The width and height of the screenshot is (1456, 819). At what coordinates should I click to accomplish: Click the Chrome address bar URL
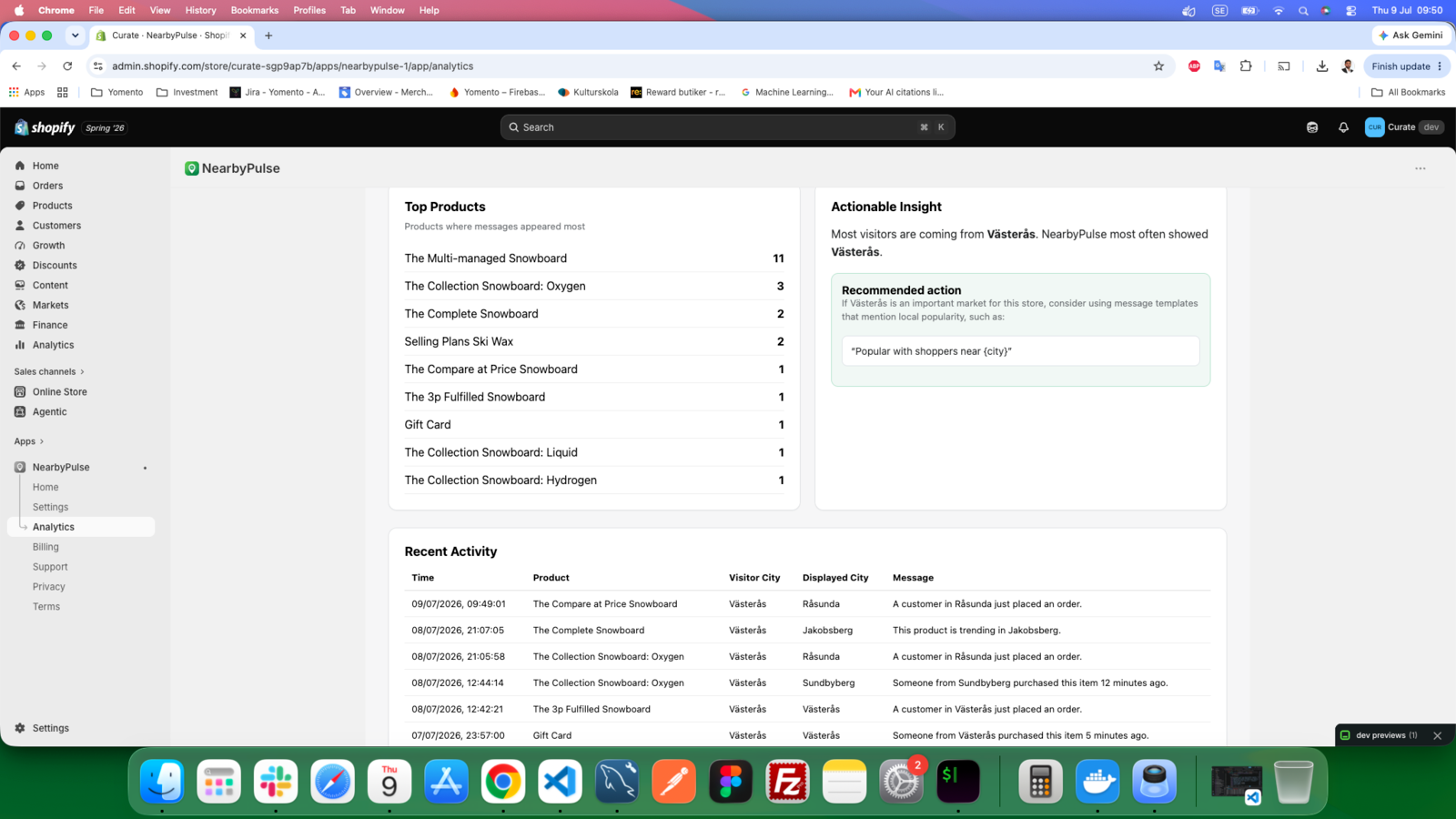[292, 66]
